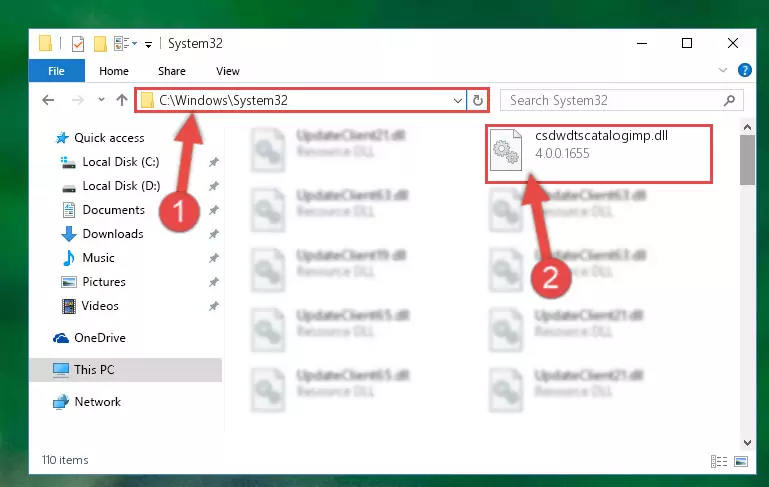Open Documents in Quick access
This screenshot has width=769, height=487.
click(113, 210)
